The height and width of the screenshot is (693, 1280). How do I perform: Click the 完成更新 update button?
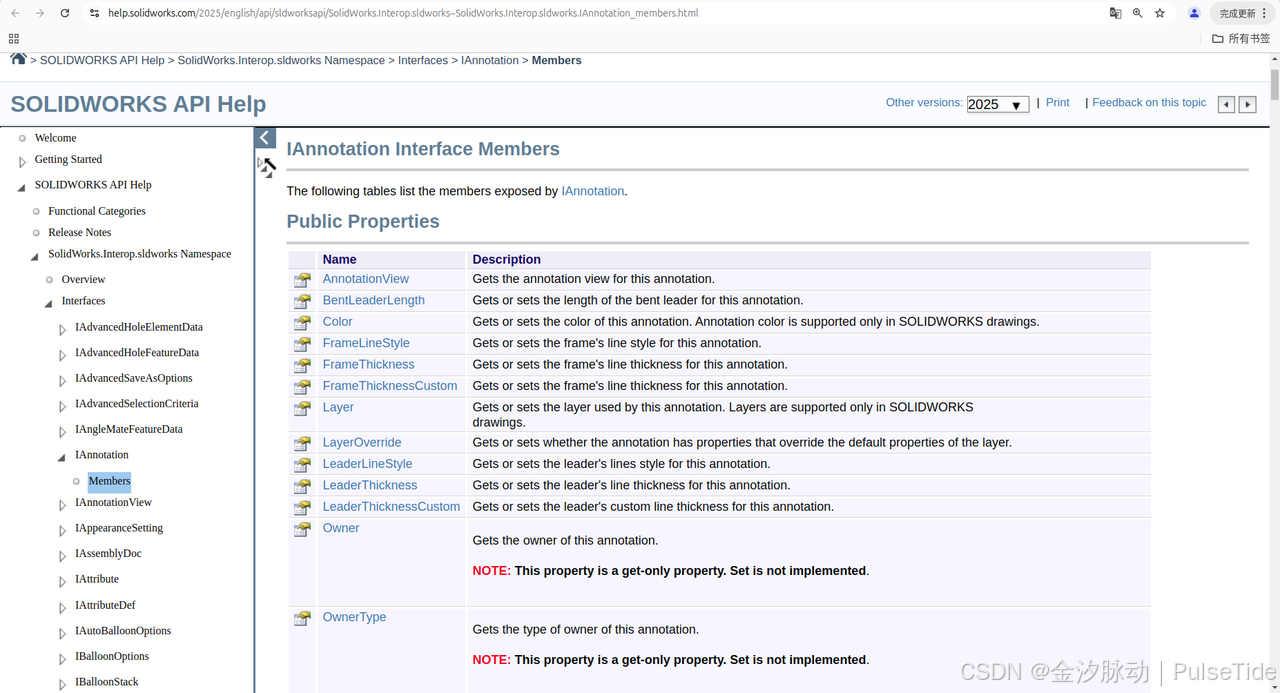(x=1244, y=13)
